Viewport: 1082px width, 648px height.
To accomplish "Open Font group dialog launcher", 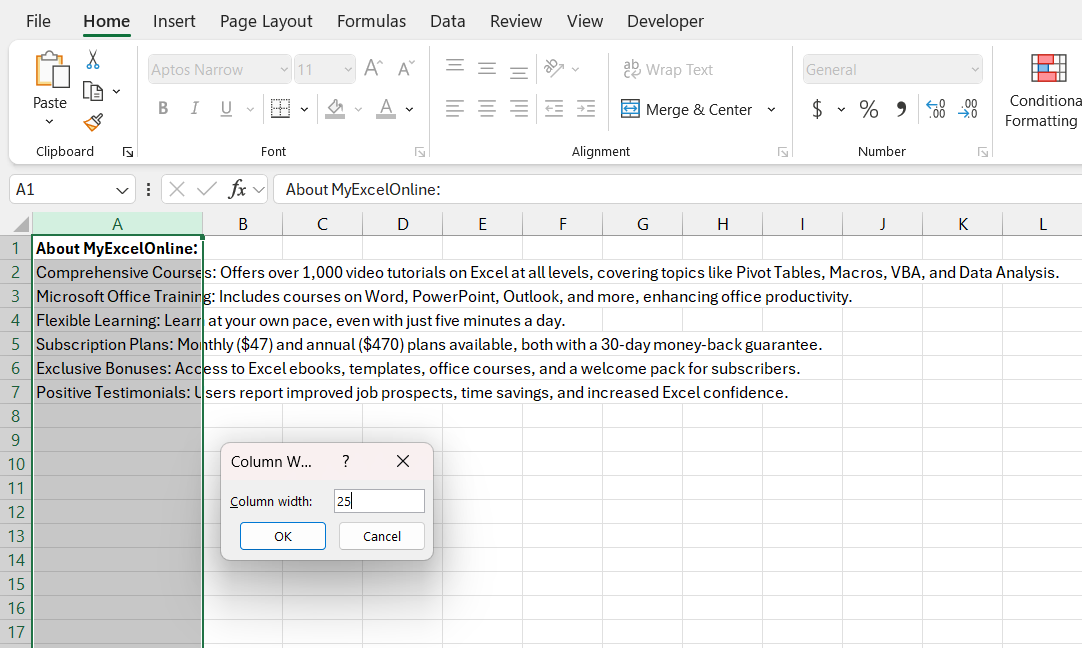I will (x=420, y=152).
